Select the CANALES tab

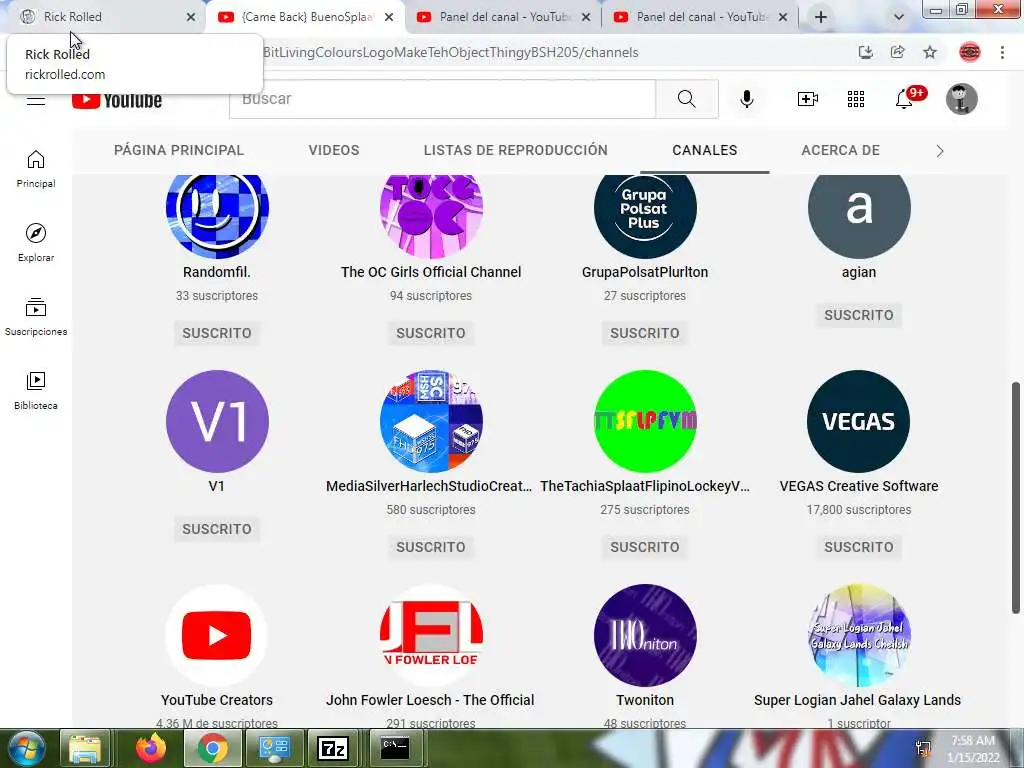(705, 150)
